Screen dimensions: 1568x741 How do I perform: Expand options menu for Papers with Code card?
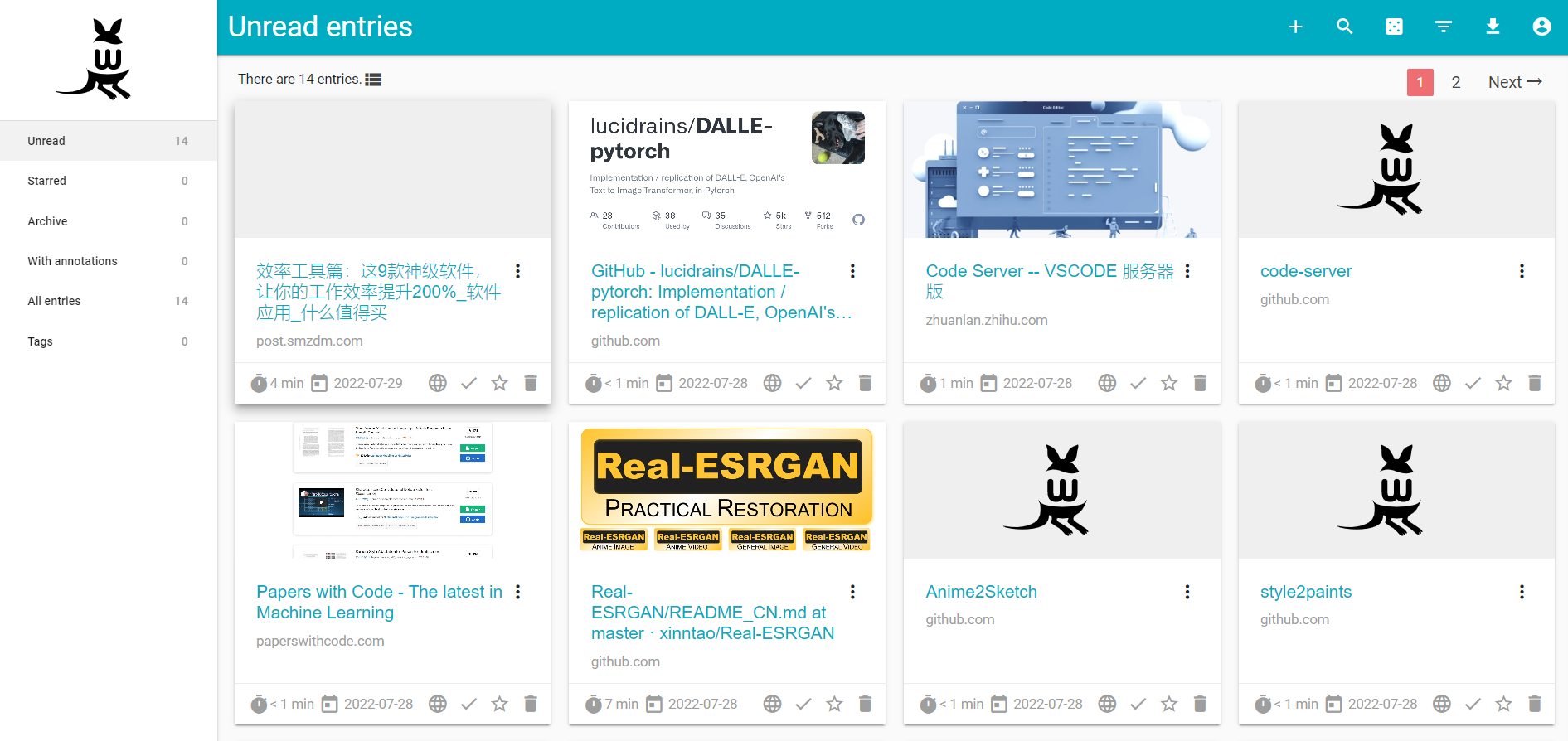click(518, 592)
